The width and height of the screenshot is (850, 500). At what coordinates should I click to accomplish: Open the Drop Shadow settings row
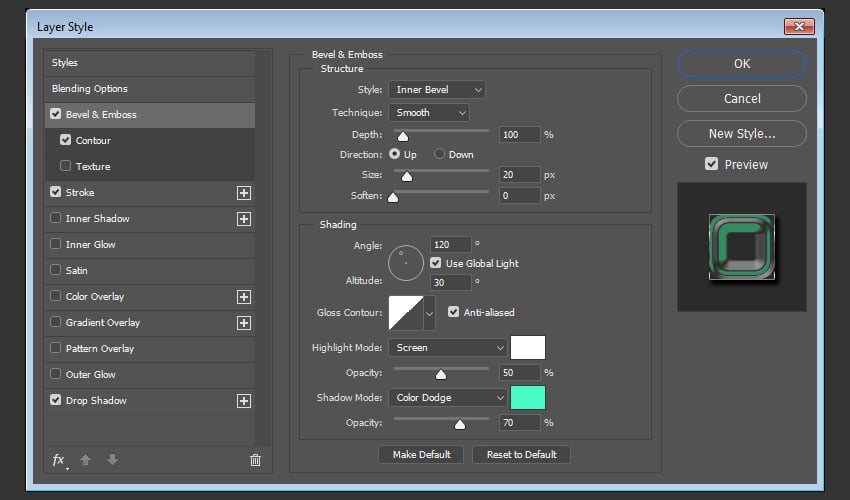(x=150, y=401)
